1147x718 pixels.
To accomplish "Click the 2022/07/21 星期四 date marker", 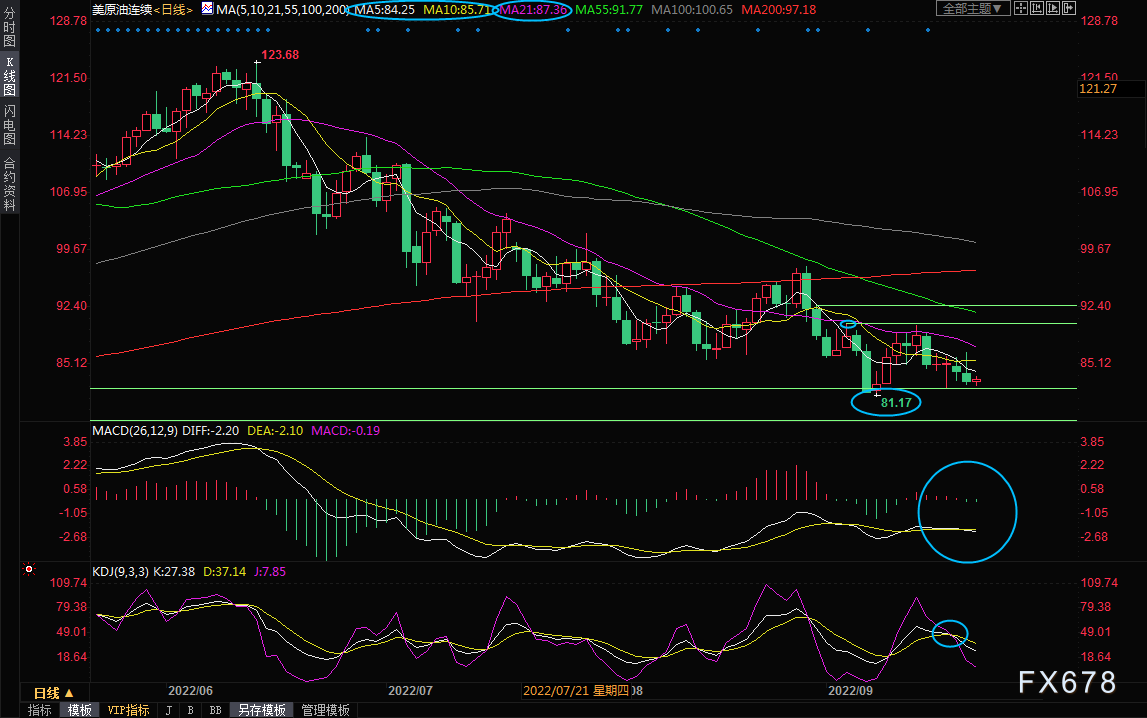I will (576, 690).
